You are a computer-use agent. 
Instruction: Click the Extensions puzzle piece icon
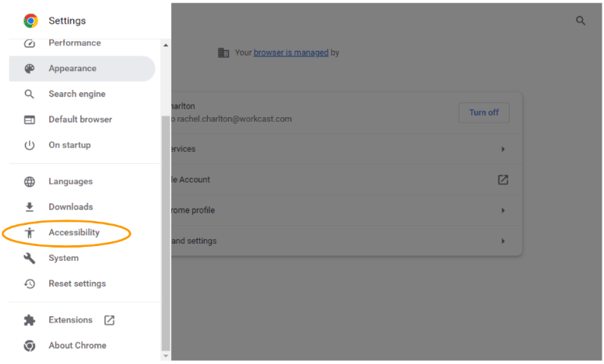coord(30,320)
